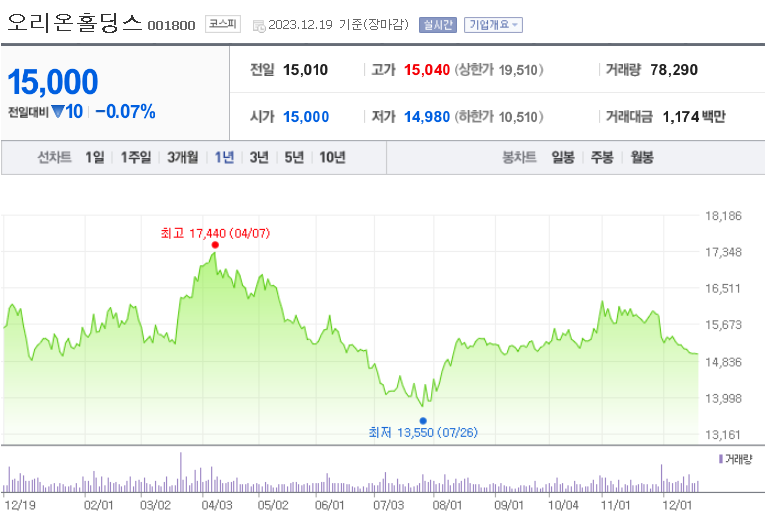
Task: Switch to the 3년 chart period
Action: pyautogui.click(x=259, y=157)
